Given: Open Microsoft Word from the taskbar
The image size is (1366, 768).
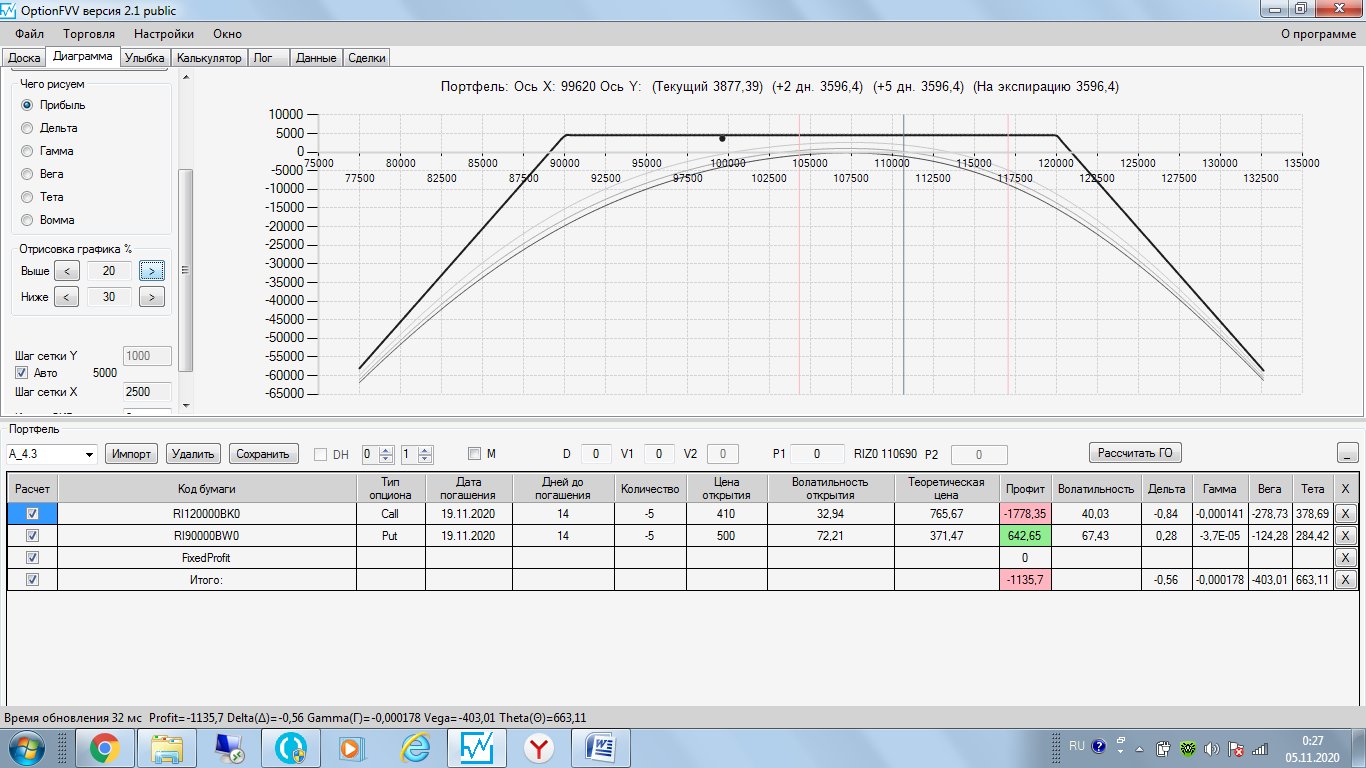Looking at the screenshot, I should click(601, 747).
